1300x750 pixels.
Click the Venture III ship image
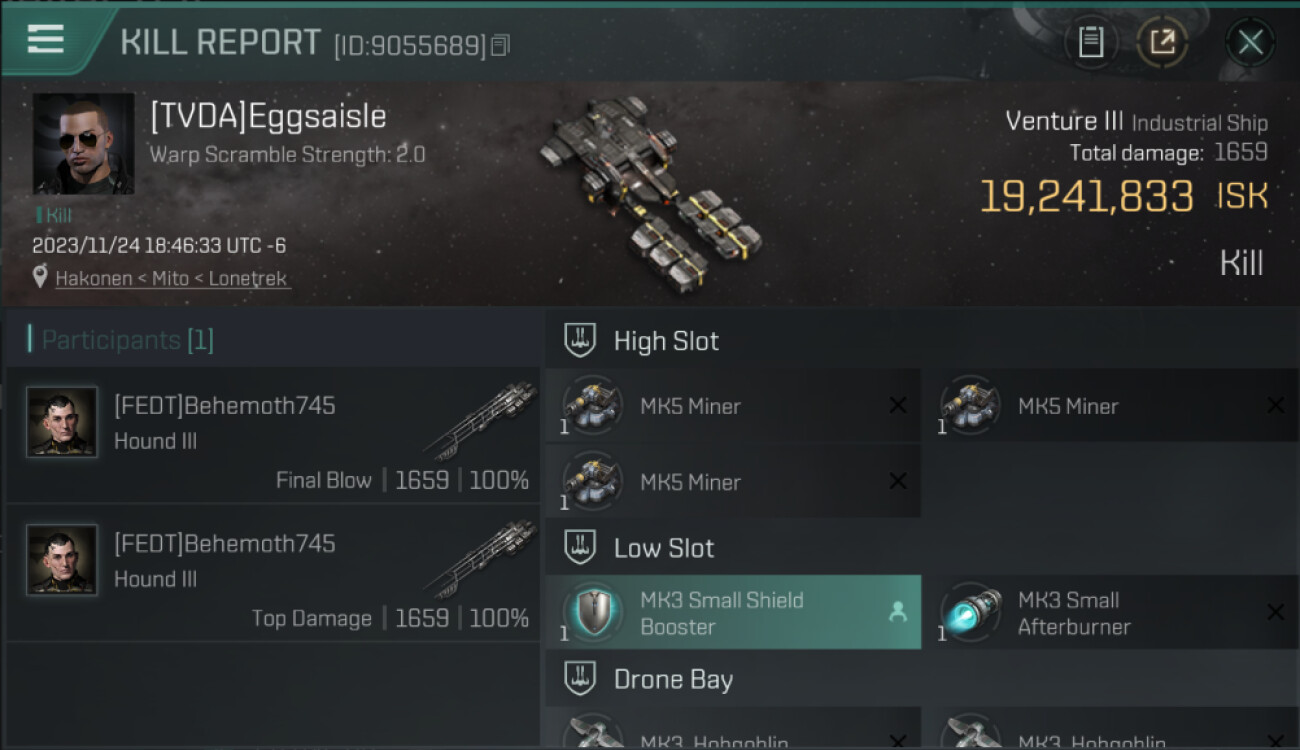point(650,190)
